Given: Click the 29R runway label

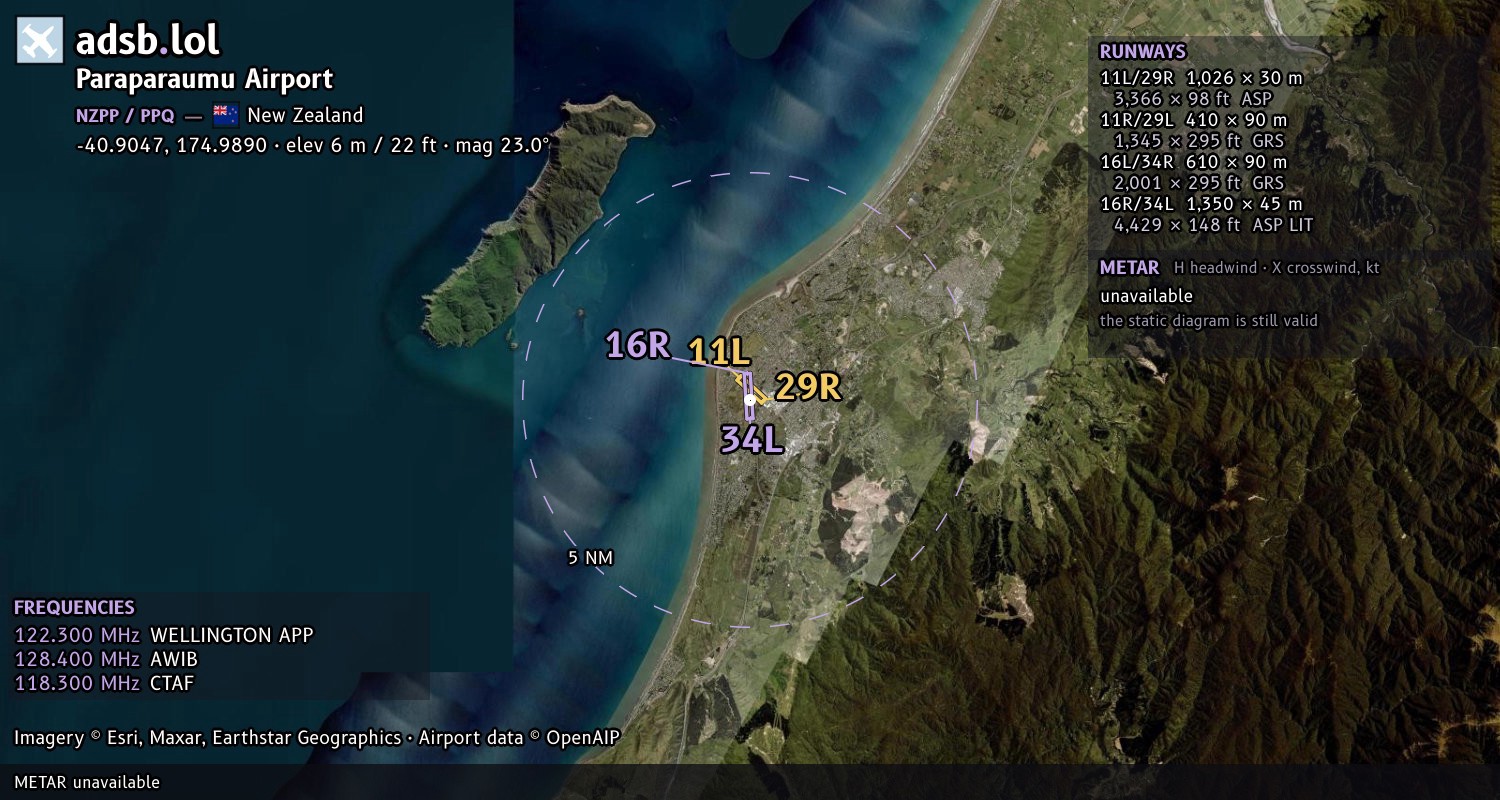Looking at the screenshot, I should (x=808, y=387).
